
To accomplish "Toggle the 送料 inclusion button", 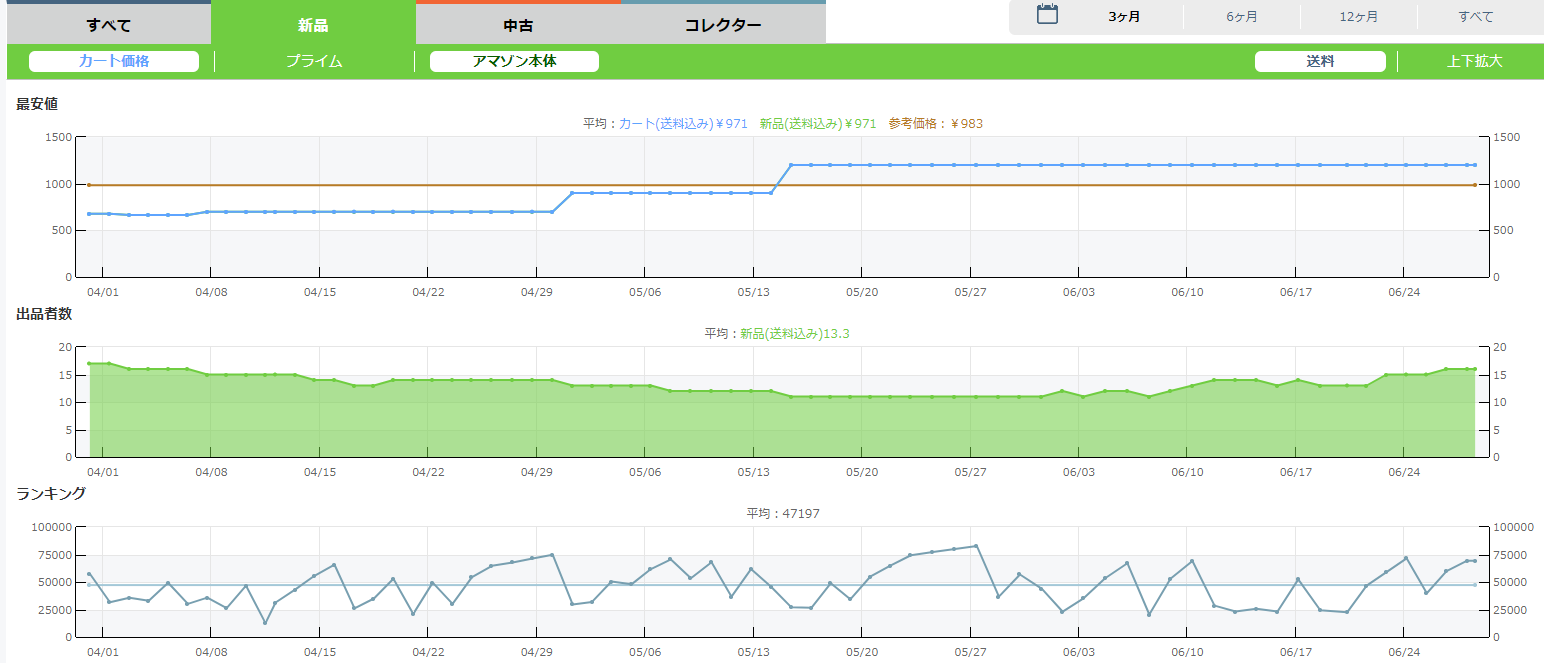I will coord(1320,62).
